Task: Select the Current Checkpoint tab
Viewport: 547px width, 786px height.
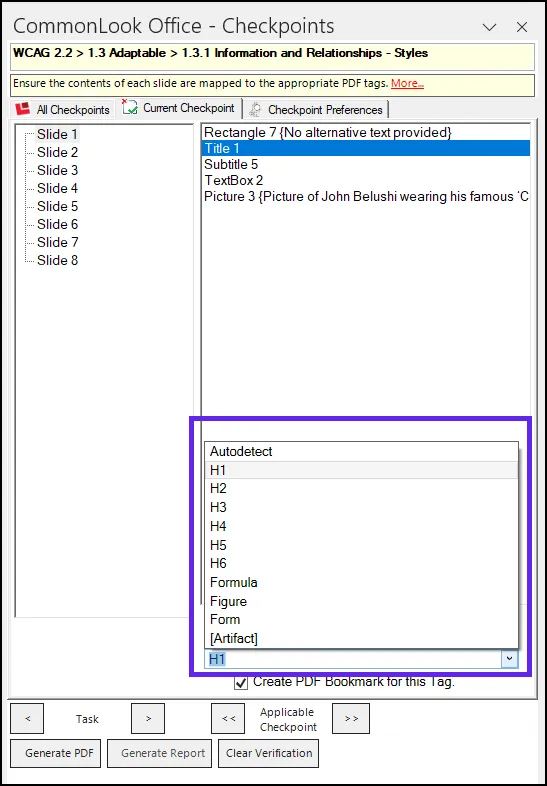Action: (179, 108)
